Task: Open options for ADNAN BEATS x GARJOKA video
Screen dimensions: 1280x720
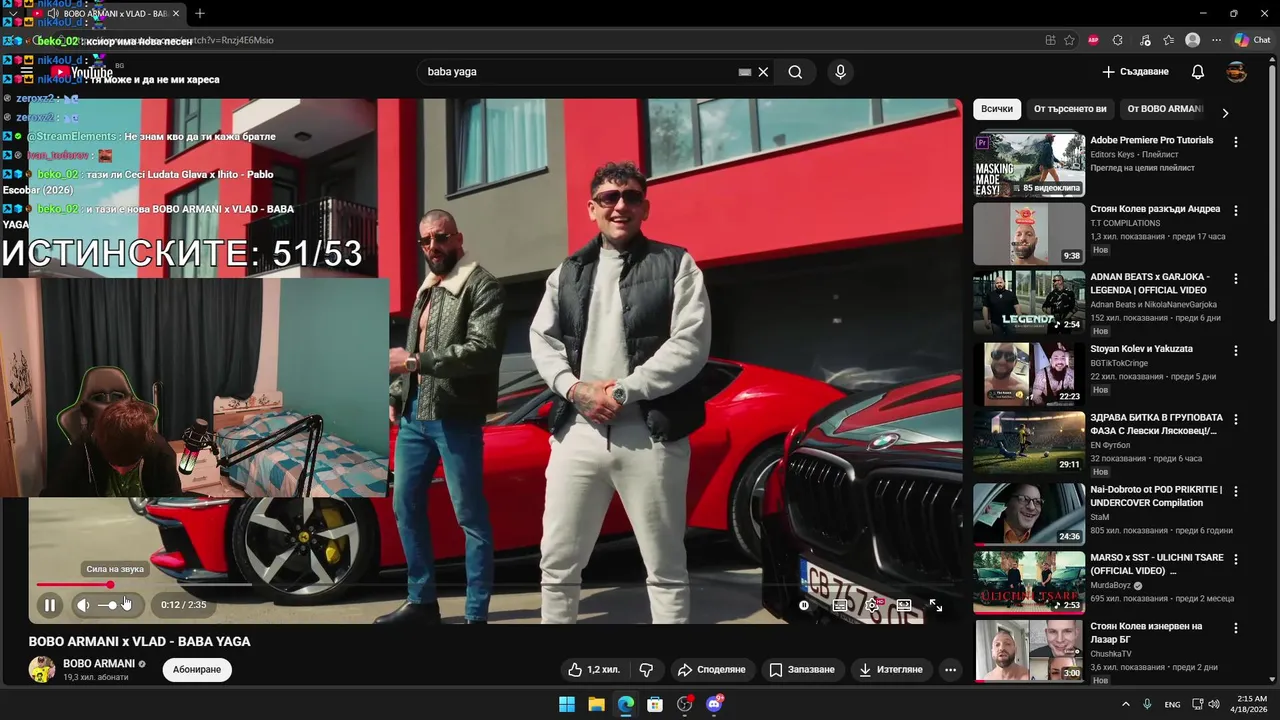Action: (x=1236, y=279)
